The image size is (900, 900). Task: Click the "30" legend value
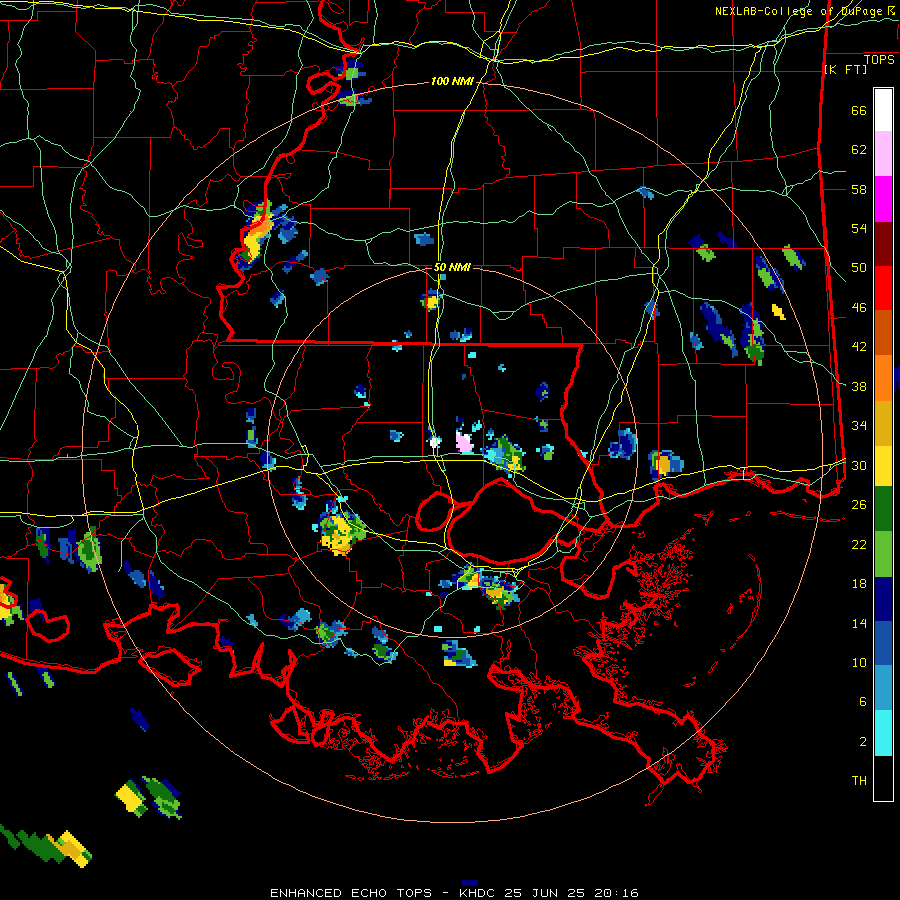point(859,465)
